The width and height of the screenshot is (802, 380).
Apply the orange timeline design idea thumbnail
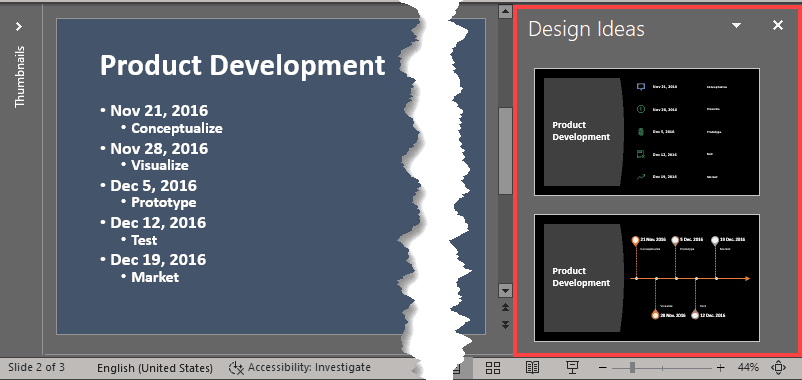pyautogui.click(x=647, y=278)
